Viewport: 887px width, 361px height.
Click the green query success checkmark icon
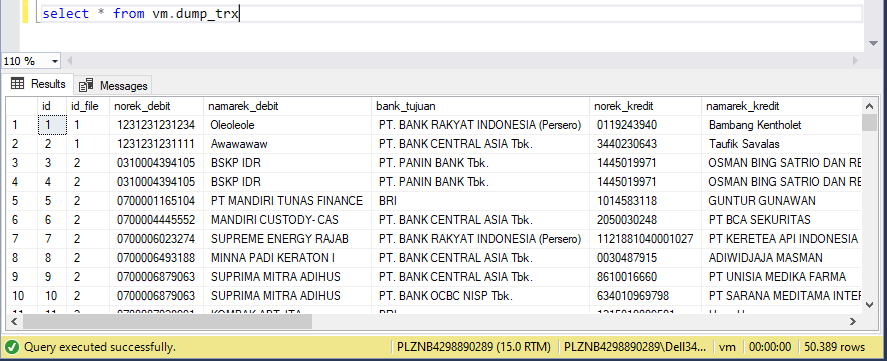point(12,347)
